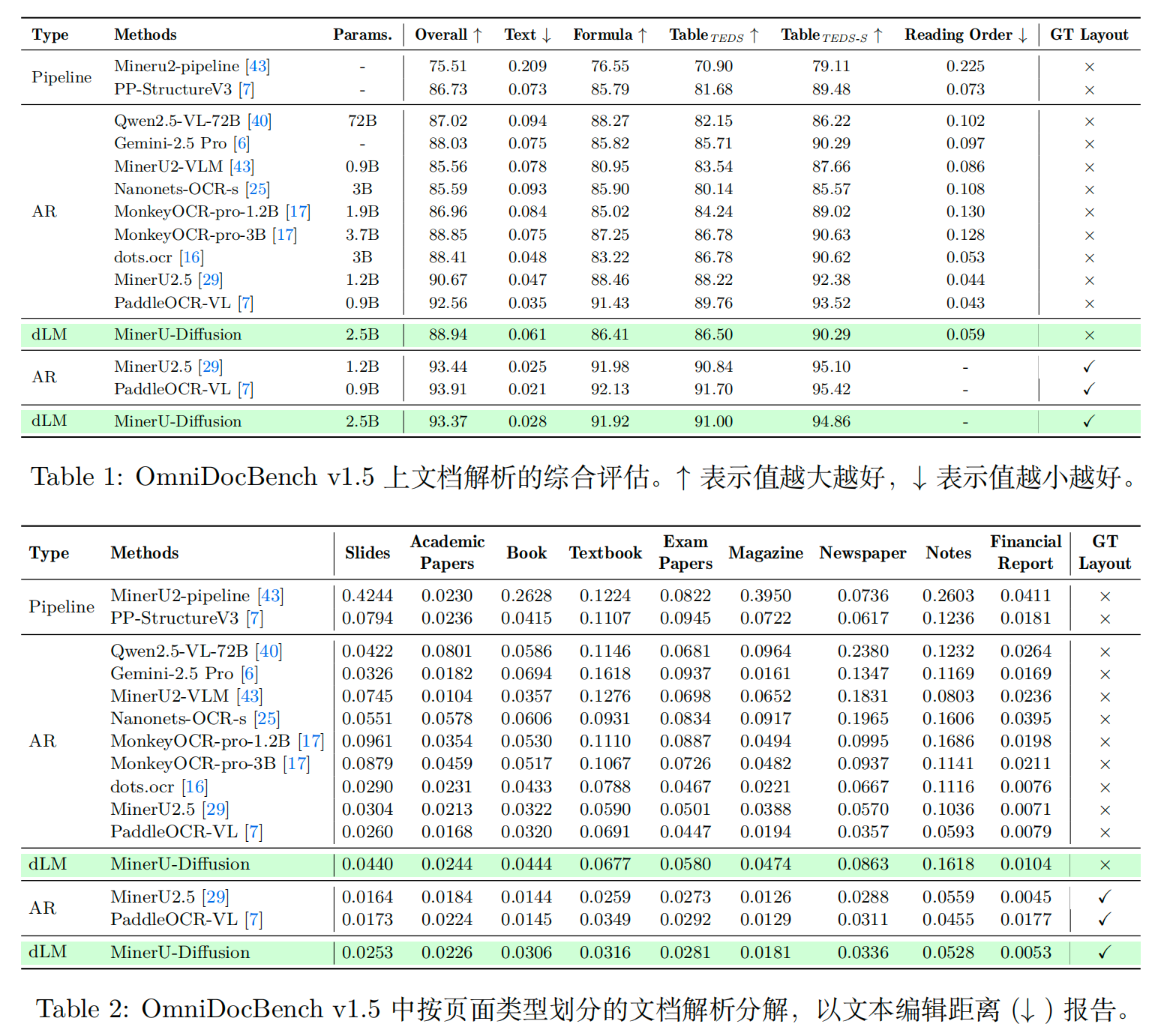Follow the [25] reference after Nanonets-OCR-s in Table 1

pos(257,189)
